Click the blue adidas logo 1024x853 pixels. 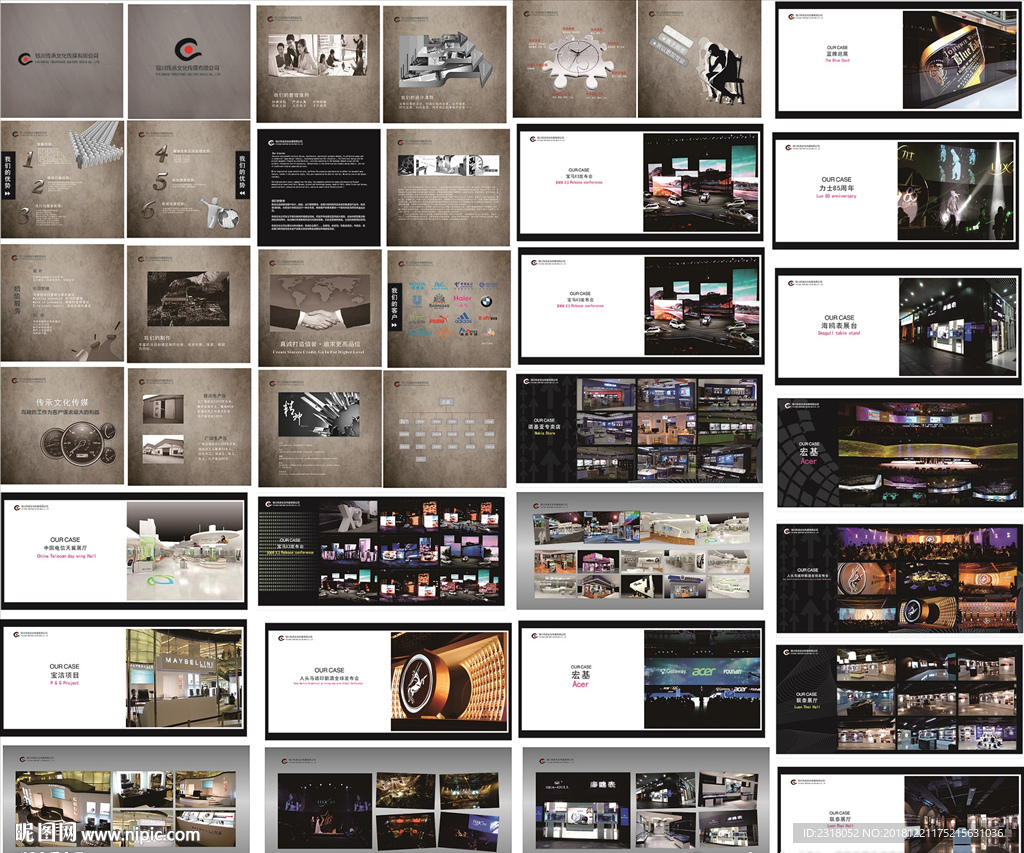pos(462,318)
